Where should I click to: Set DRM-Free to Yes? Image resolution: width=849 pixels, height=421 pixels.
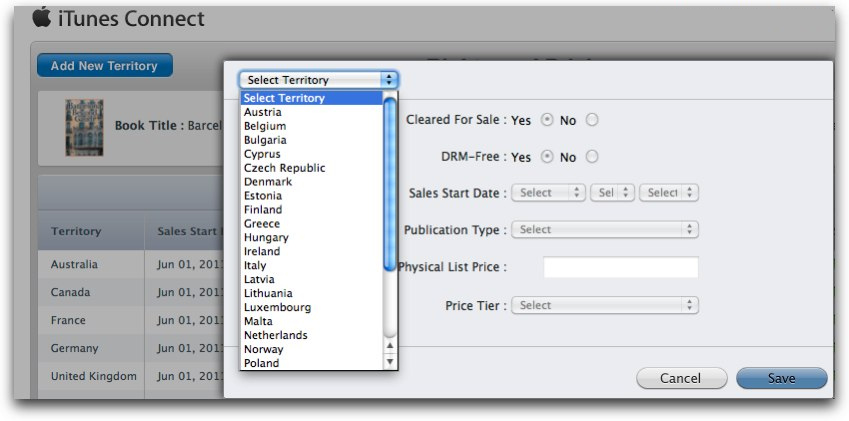[x=547, y=157]
